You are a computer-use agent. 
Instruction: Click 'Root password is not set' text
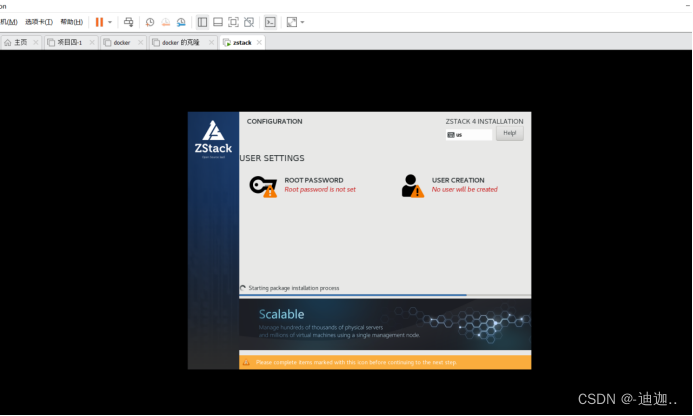[x=320, y=189]
